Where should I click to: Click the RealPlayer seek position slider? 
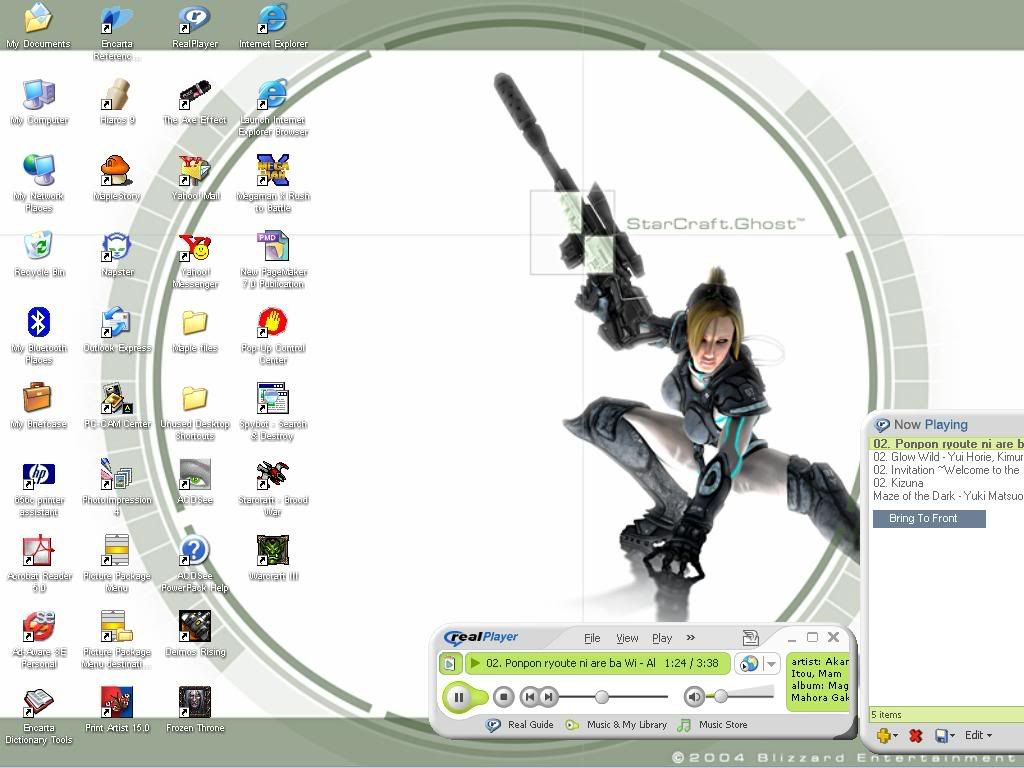coord(602,697)
